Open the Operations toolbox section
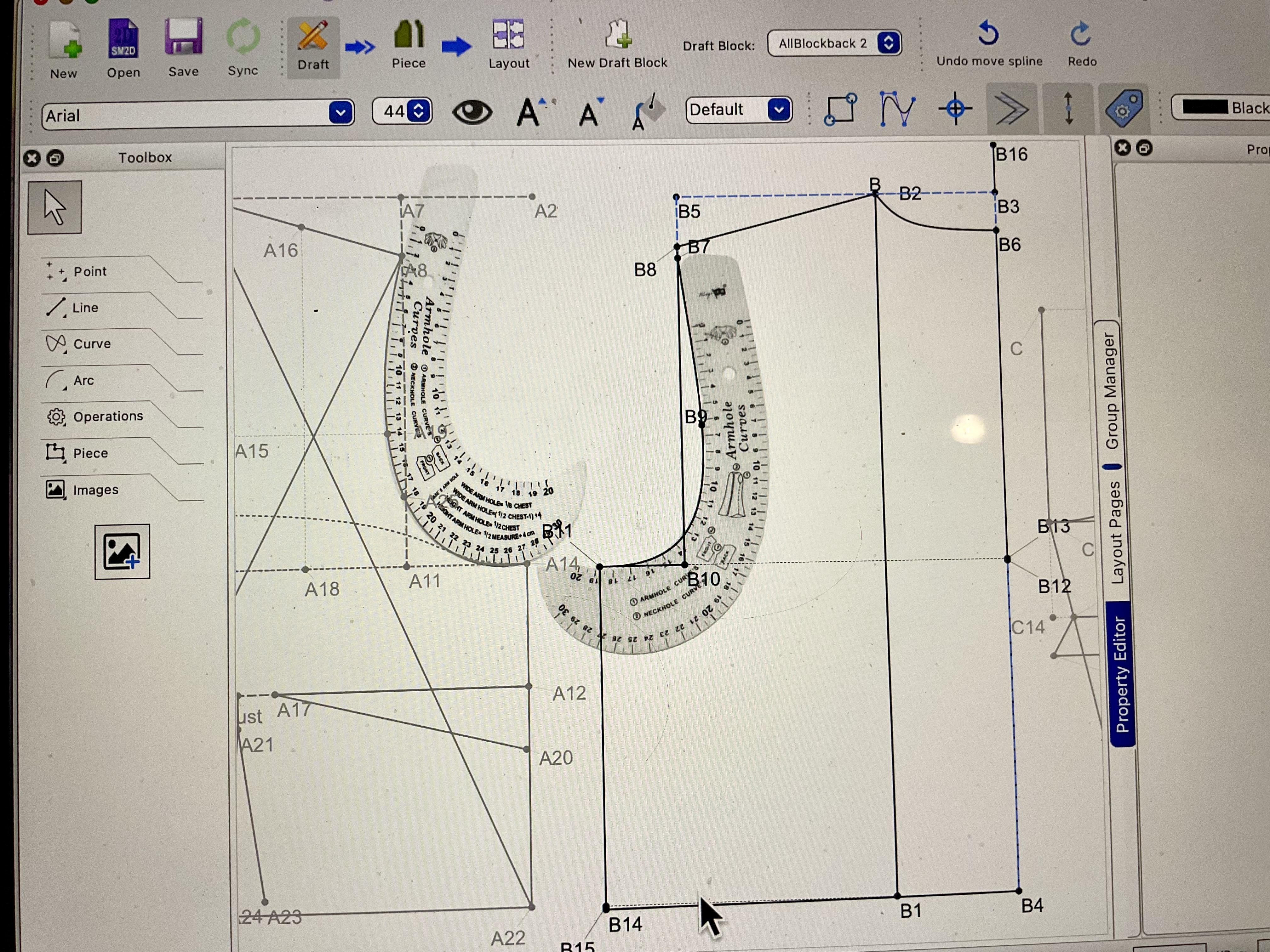The width and height of the screenshot is (1270, 952). [108, 416]
